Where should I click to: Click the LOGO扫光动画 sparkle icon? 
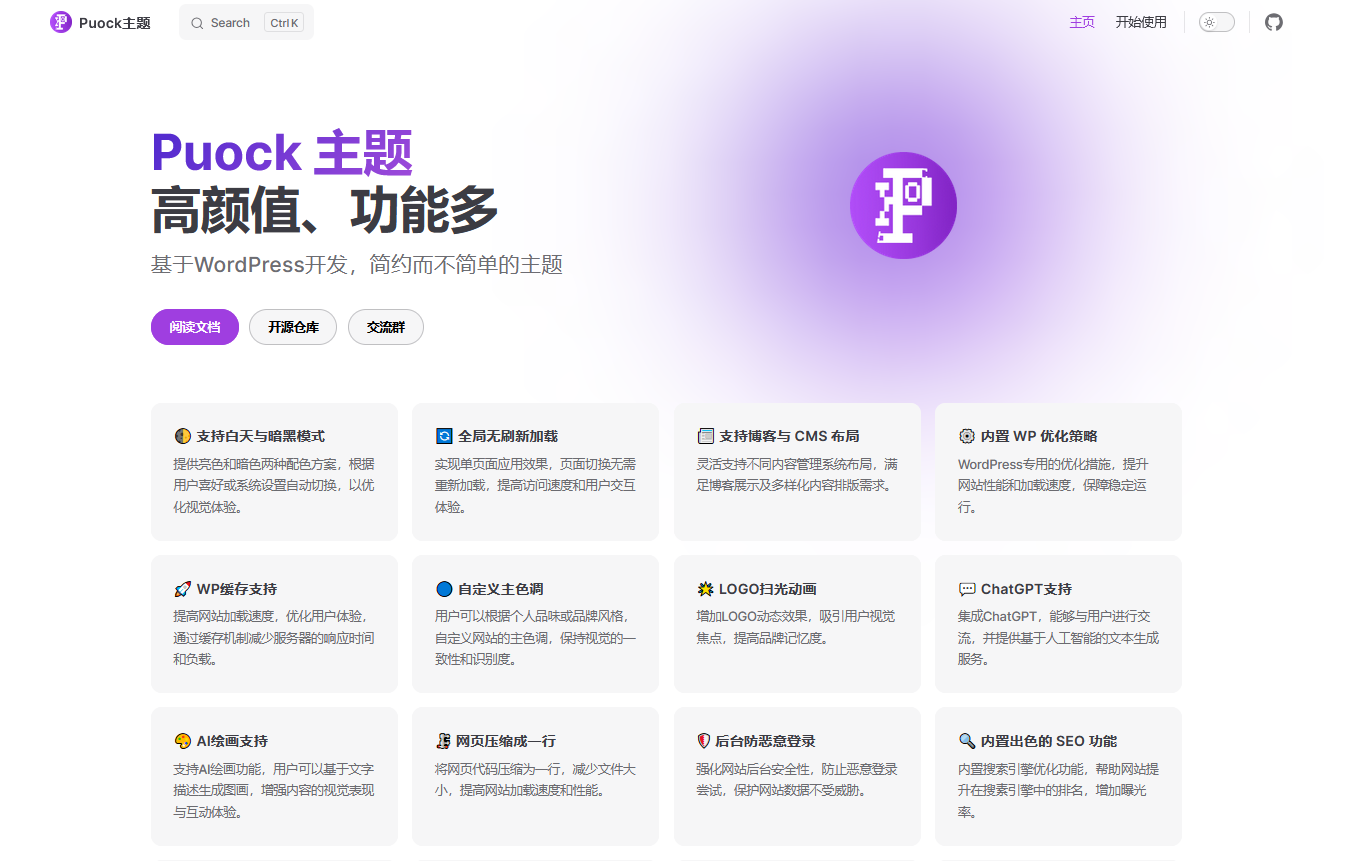705,588
